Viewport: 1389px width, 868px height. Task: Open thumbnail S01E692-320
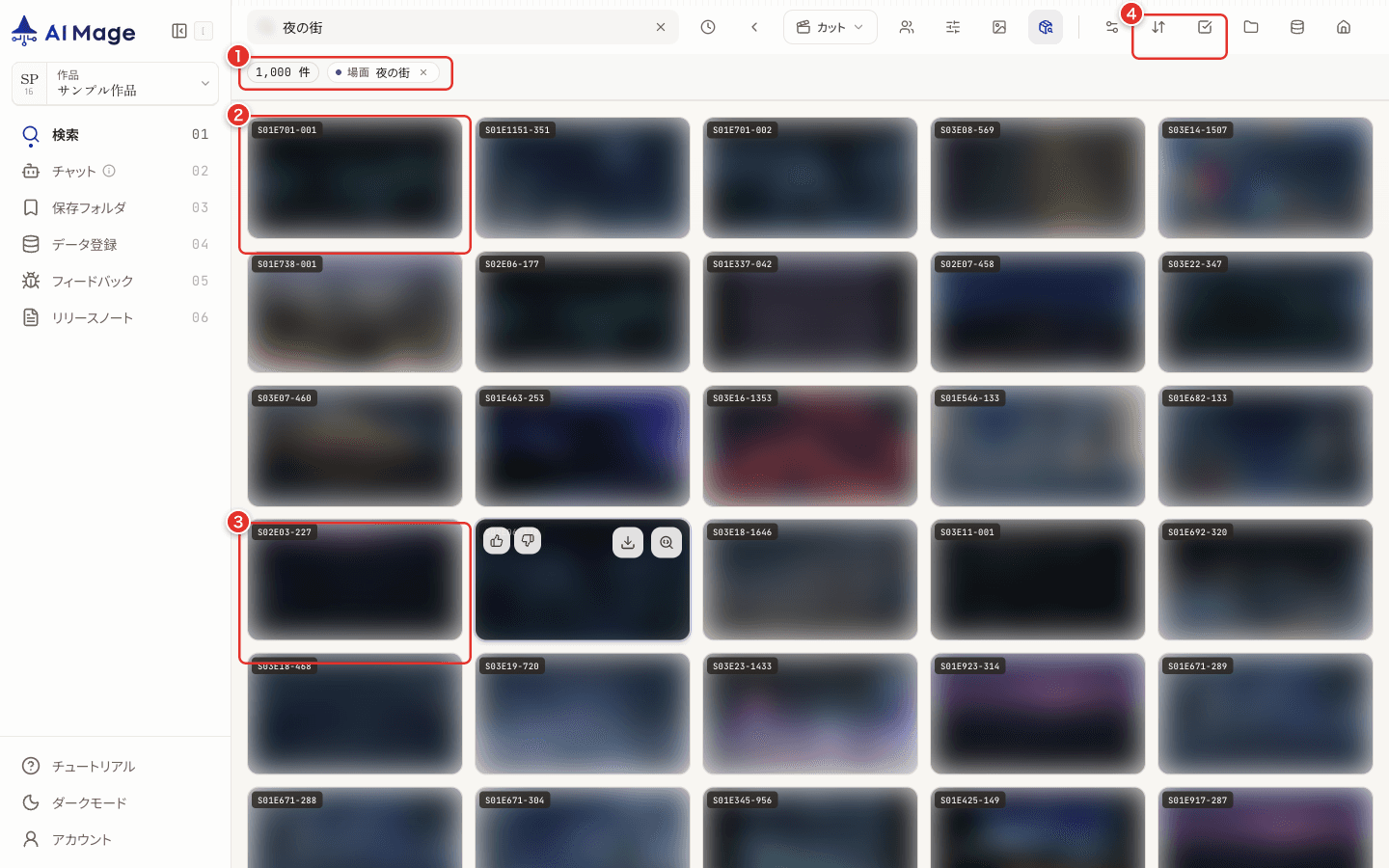click(1266, 580)
